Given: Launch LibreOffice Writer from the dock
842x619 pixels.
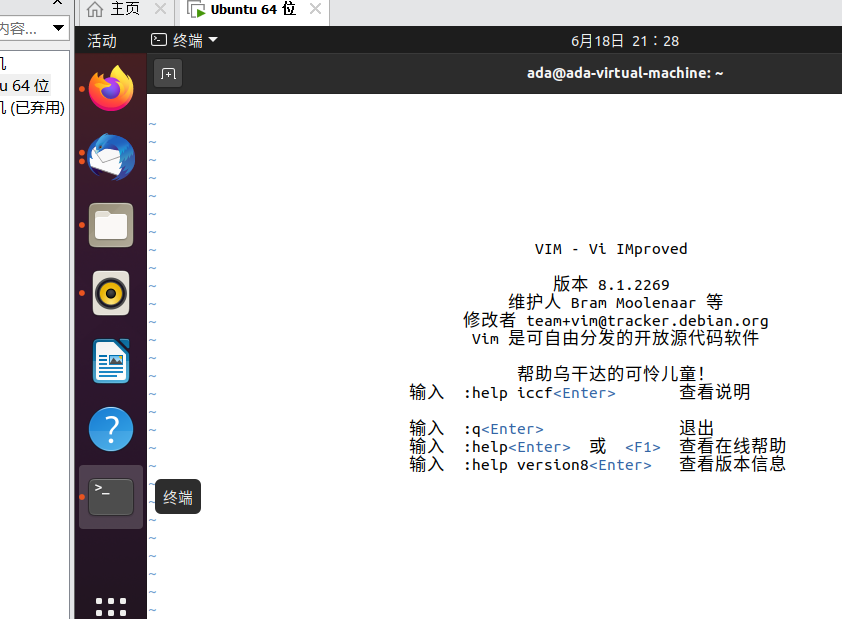Looking at the screenshot, I should [111, 361].
